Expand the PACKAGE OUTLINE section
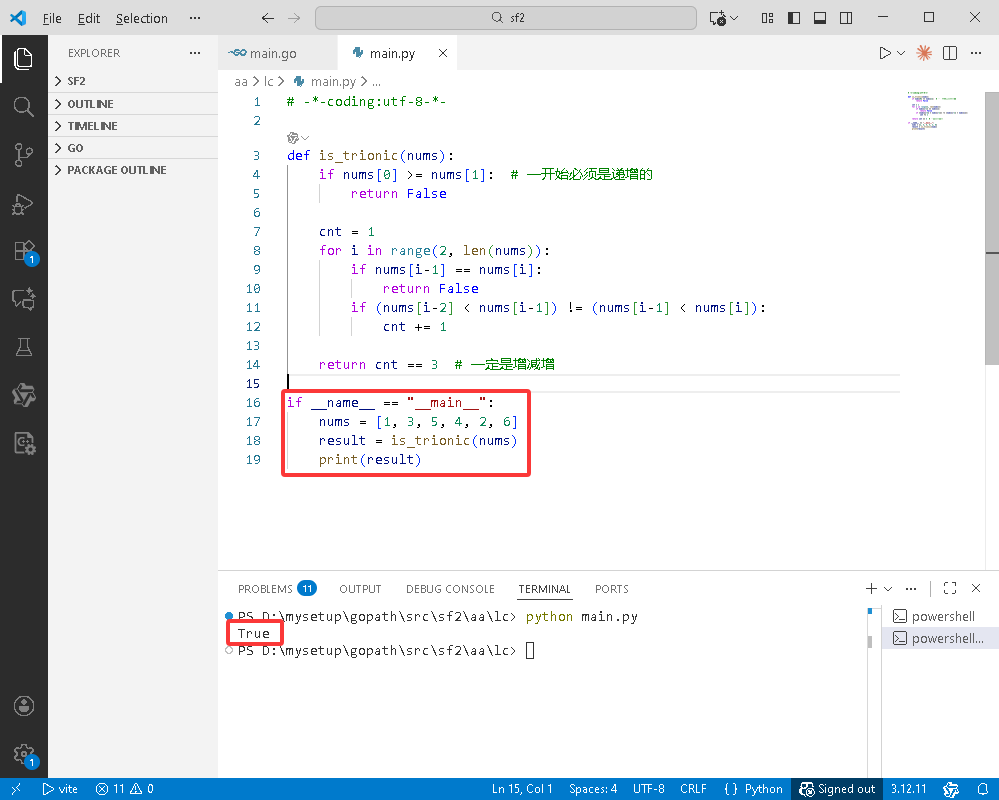The height and width of the screenshot is (800, 999). 133,170
